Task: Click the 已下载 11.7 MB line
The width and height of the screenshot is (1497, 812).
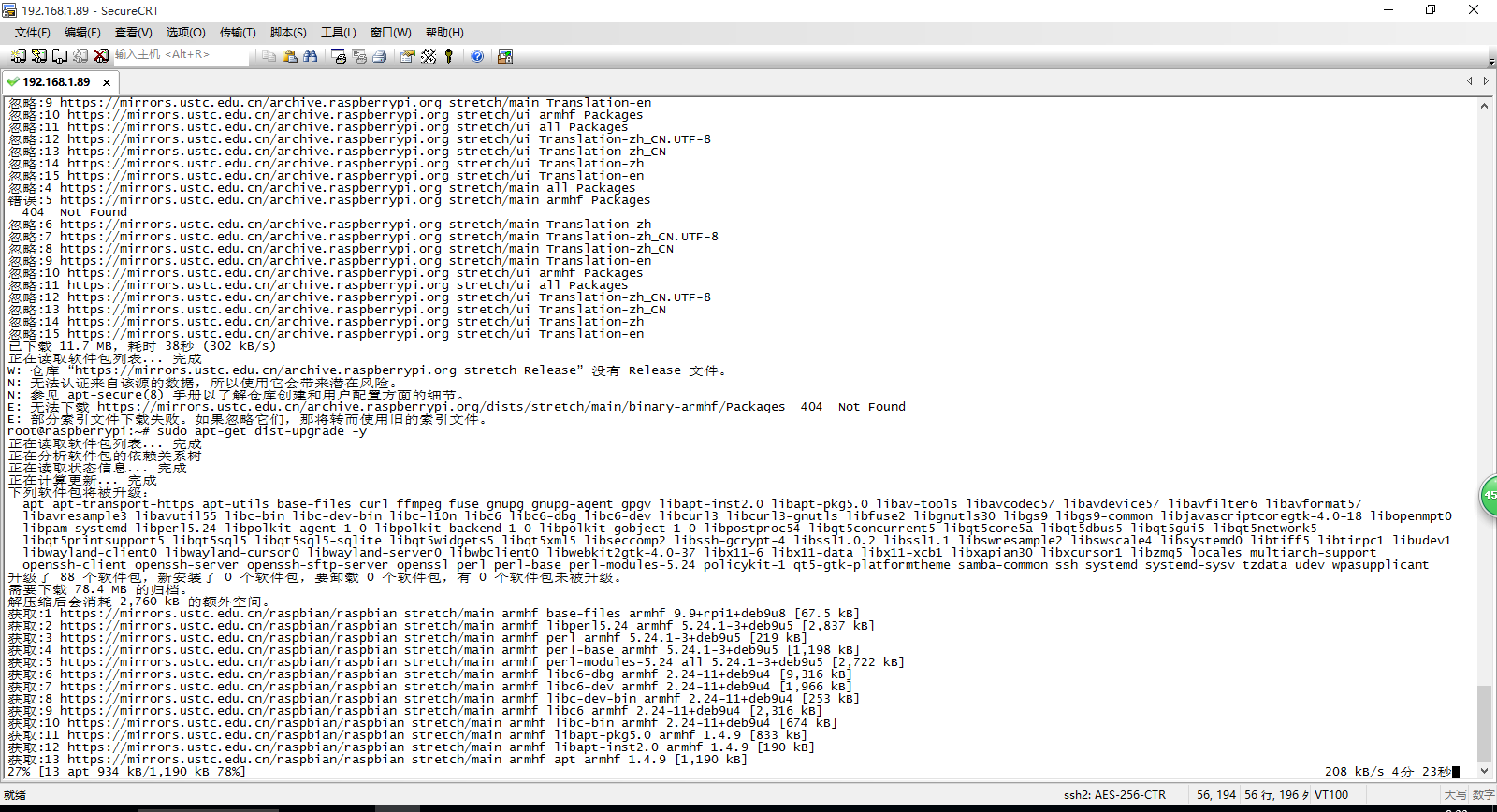Action: [142, 346]
